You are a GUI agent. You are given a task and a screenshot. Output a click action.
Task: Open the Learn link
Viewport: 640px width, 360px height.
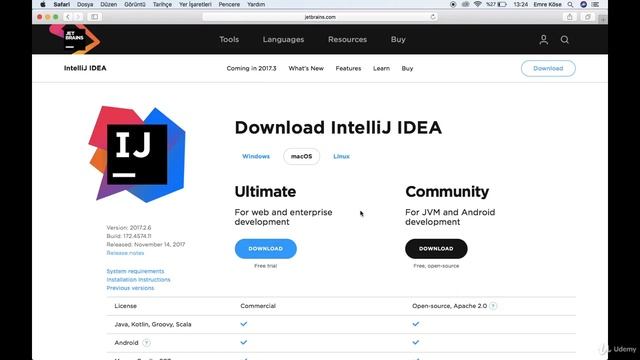tap(381, 68)
